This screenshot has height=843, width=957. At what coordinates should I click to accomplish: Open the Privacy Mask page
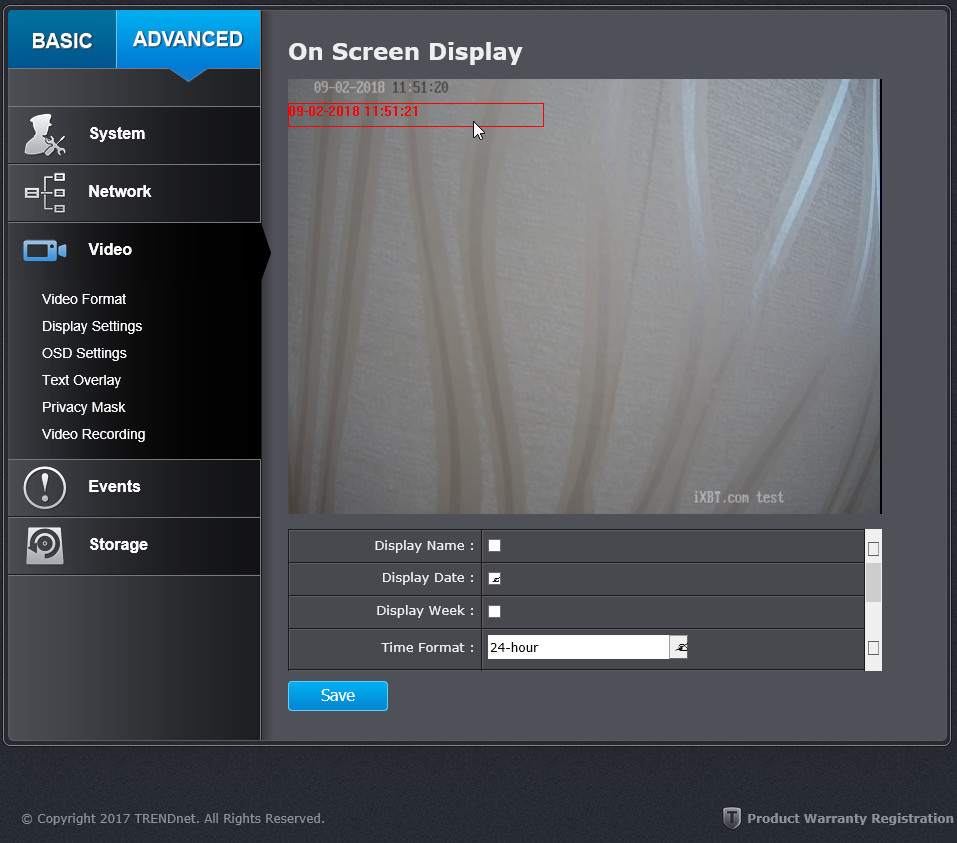84,407
